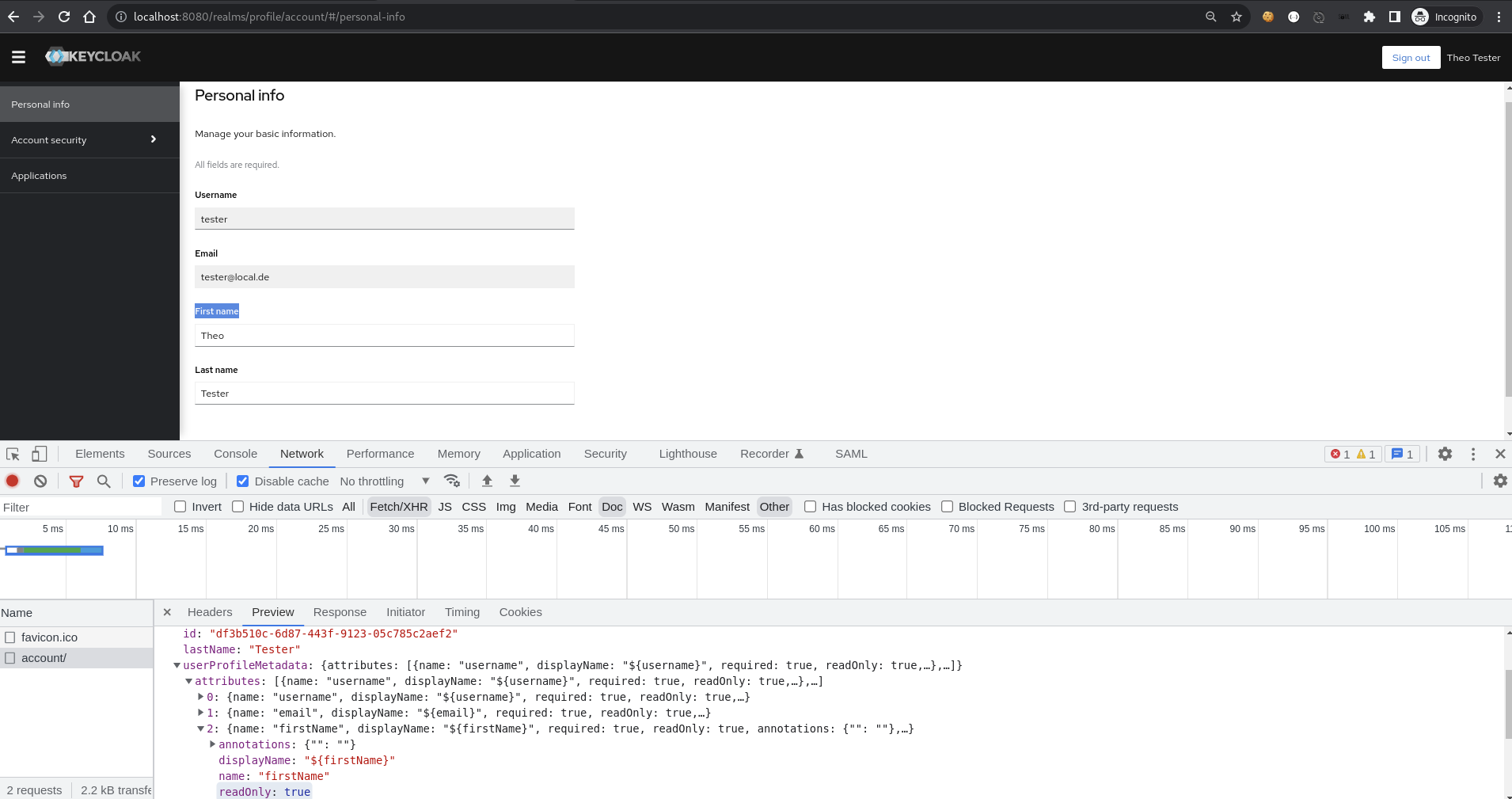Switch to the Console tab
The width and height of the screenshot is (1512, 799).
pos(234,453)
